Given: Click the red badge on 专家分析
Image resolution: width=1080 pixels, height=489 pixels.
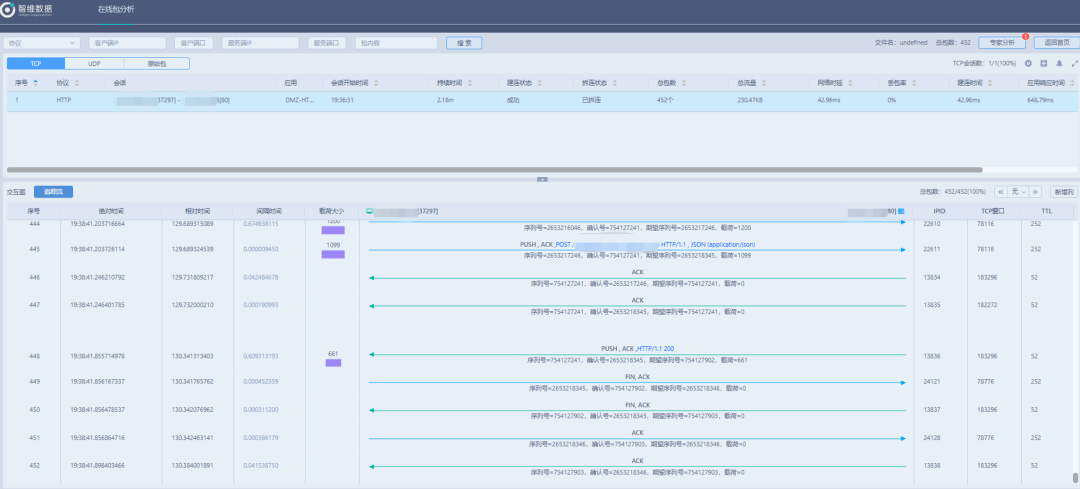Looking at the screenshot, I should (x=1026, y=37).
